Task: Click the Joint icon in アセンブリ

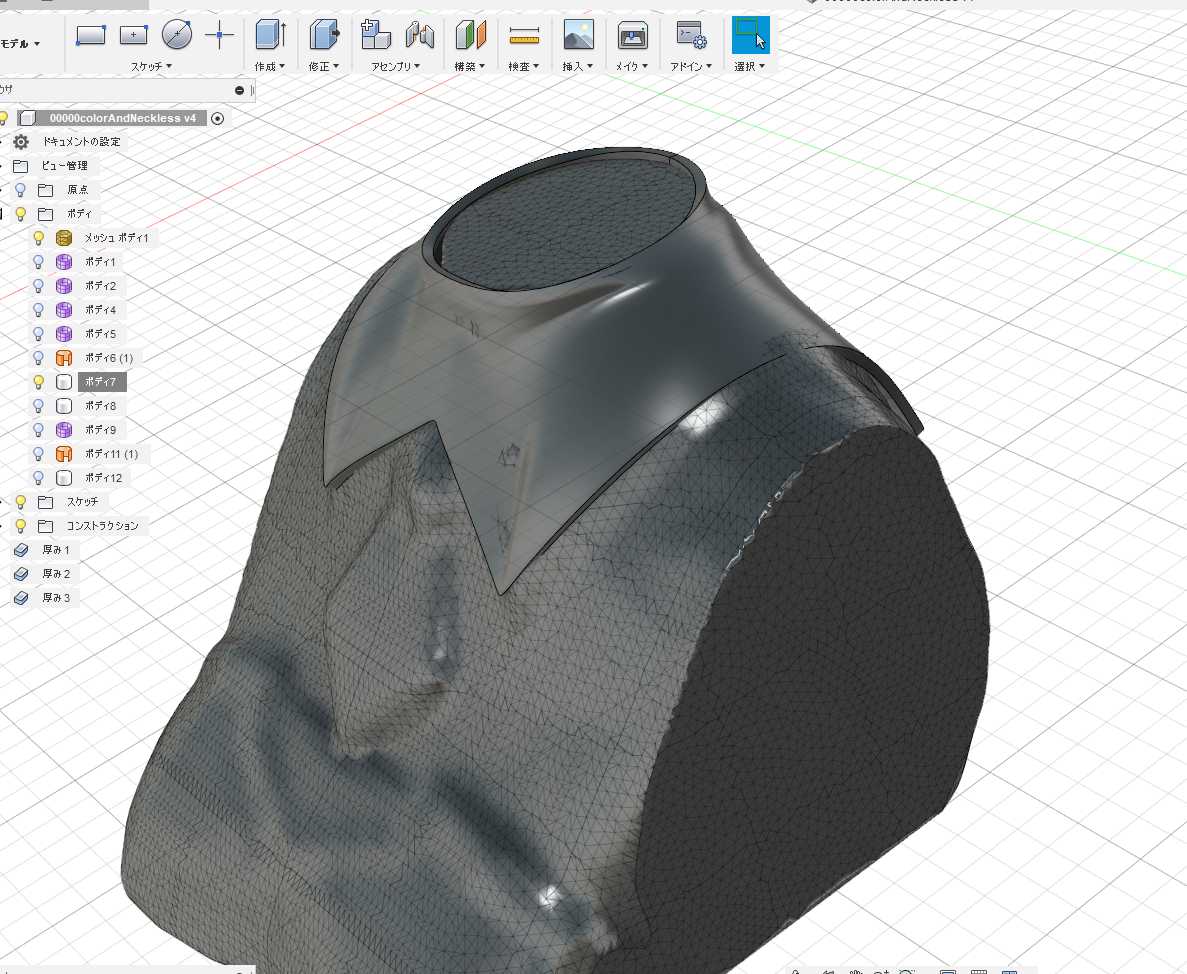Action: point(420,35)
